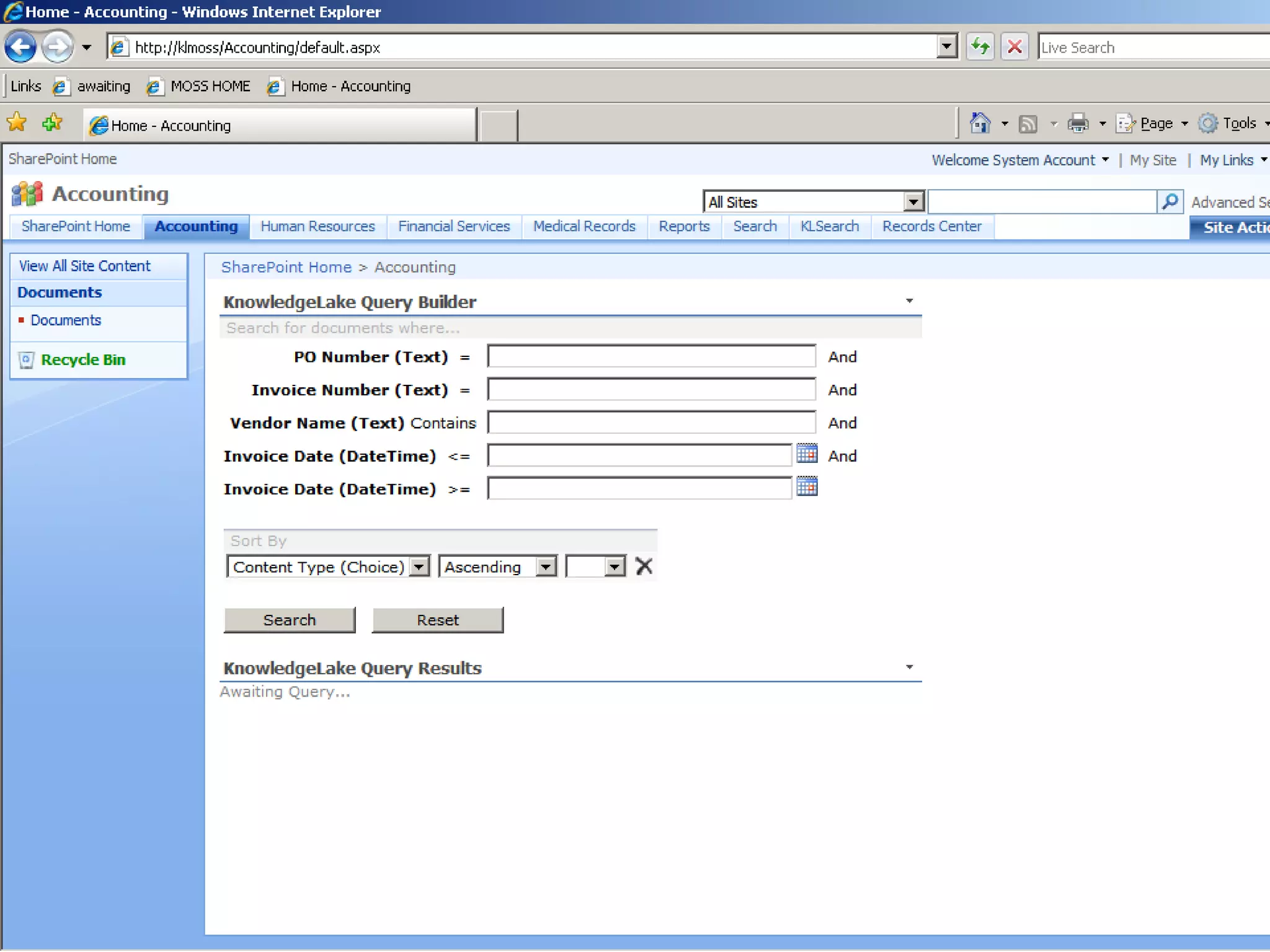The width and height of the screenshot is (1270, 952).
Task: Click the Refresh page icon
Action: 980,47
